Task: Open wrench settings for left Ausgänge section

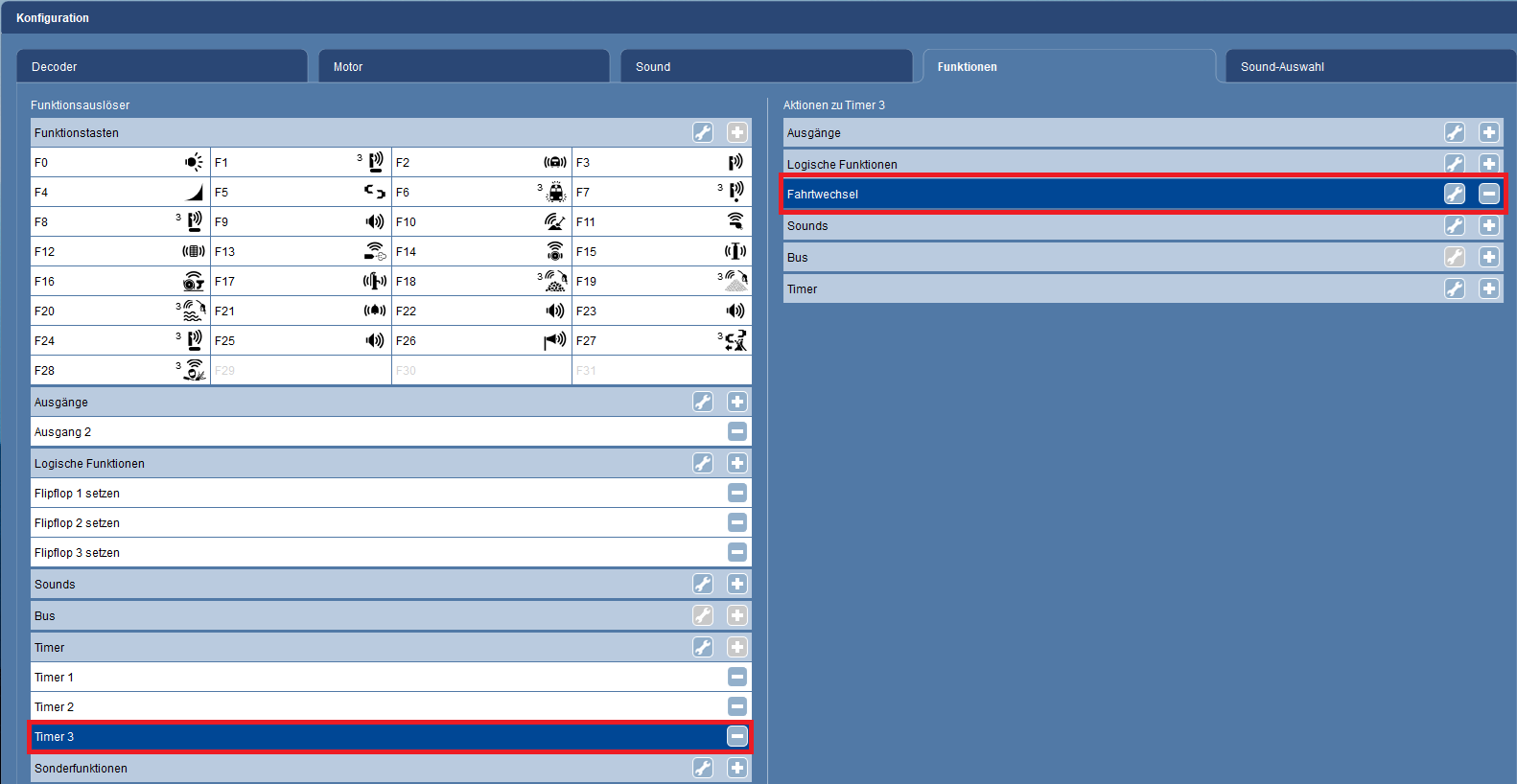Action: (x=703, y=403)
